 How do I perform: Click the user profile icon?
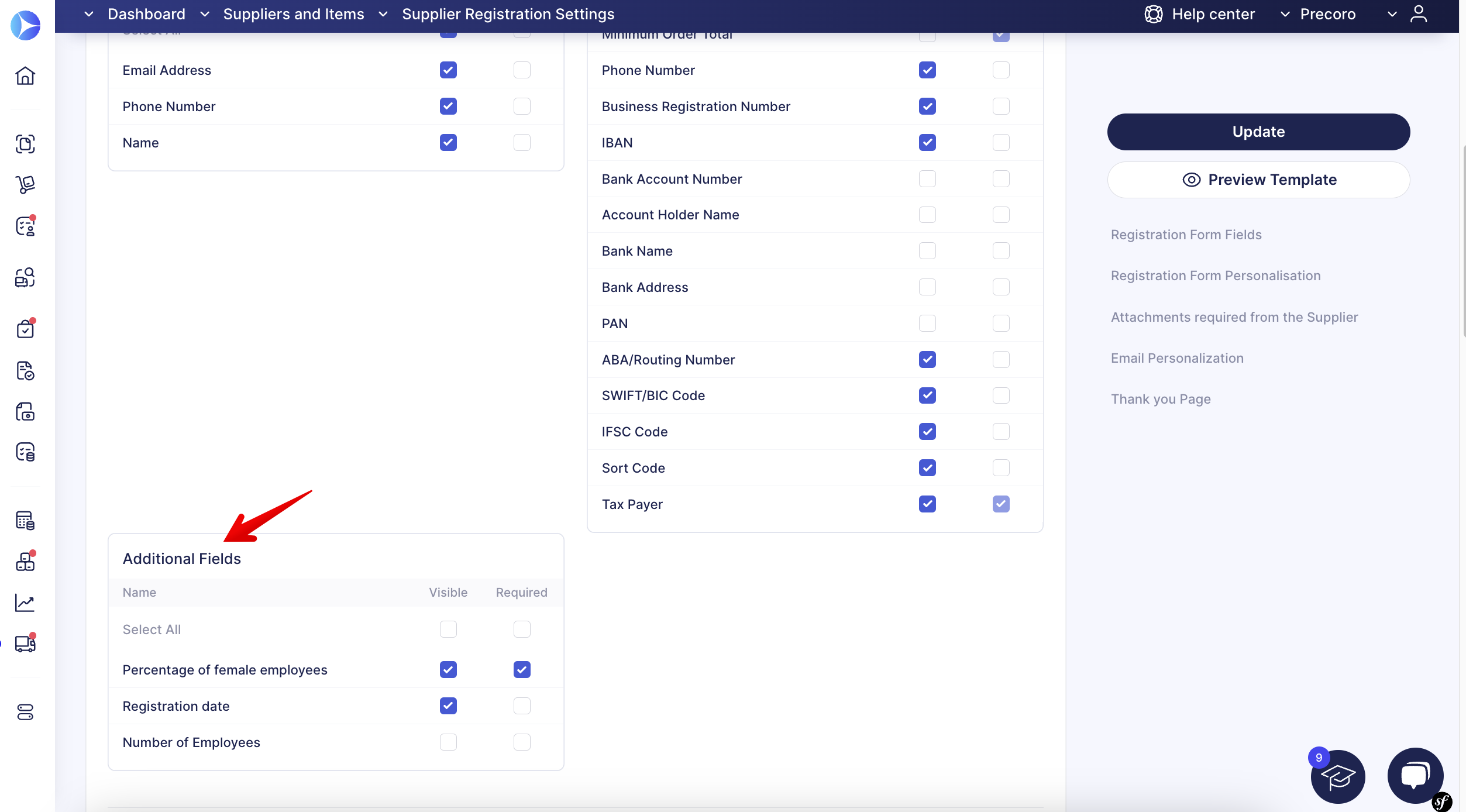[1419, 14]
